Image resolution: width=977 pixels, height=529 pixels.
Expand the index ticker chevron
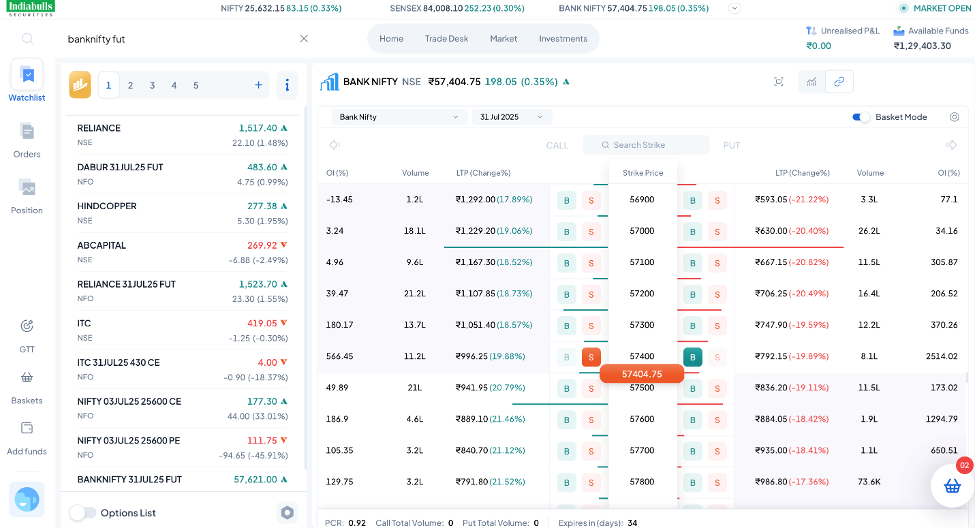pyautogui.click(x=735, y=9)
